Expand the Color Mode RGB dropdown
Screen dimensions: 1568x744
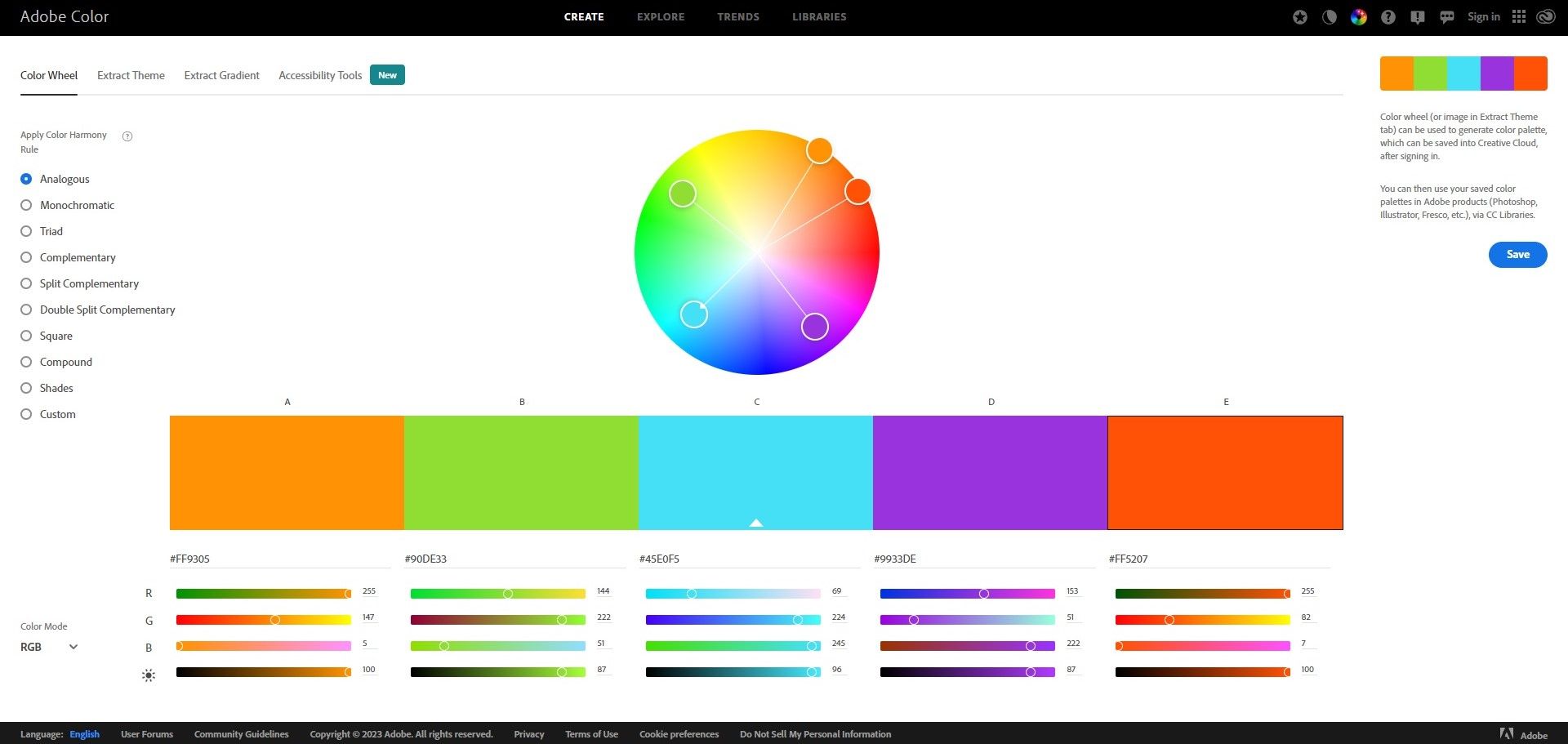point(49,647)
